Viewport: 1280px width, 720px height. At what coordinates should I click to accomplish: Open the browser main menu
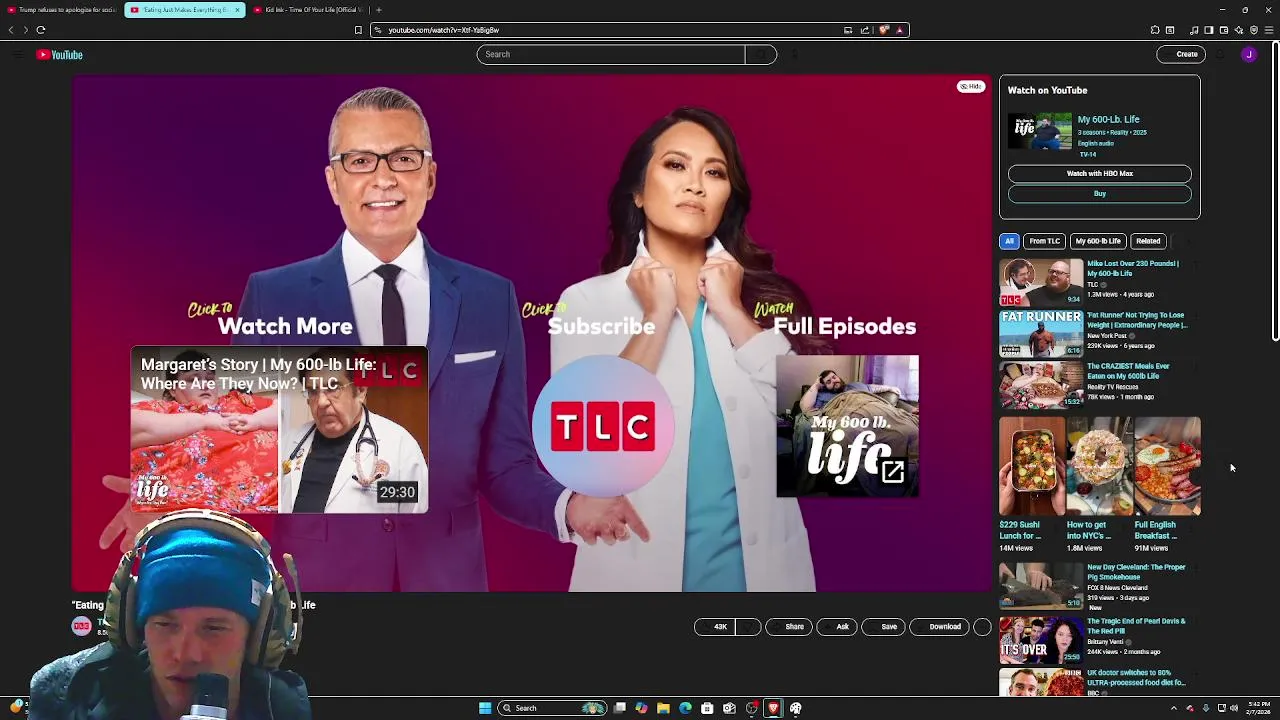[1270, 30]
